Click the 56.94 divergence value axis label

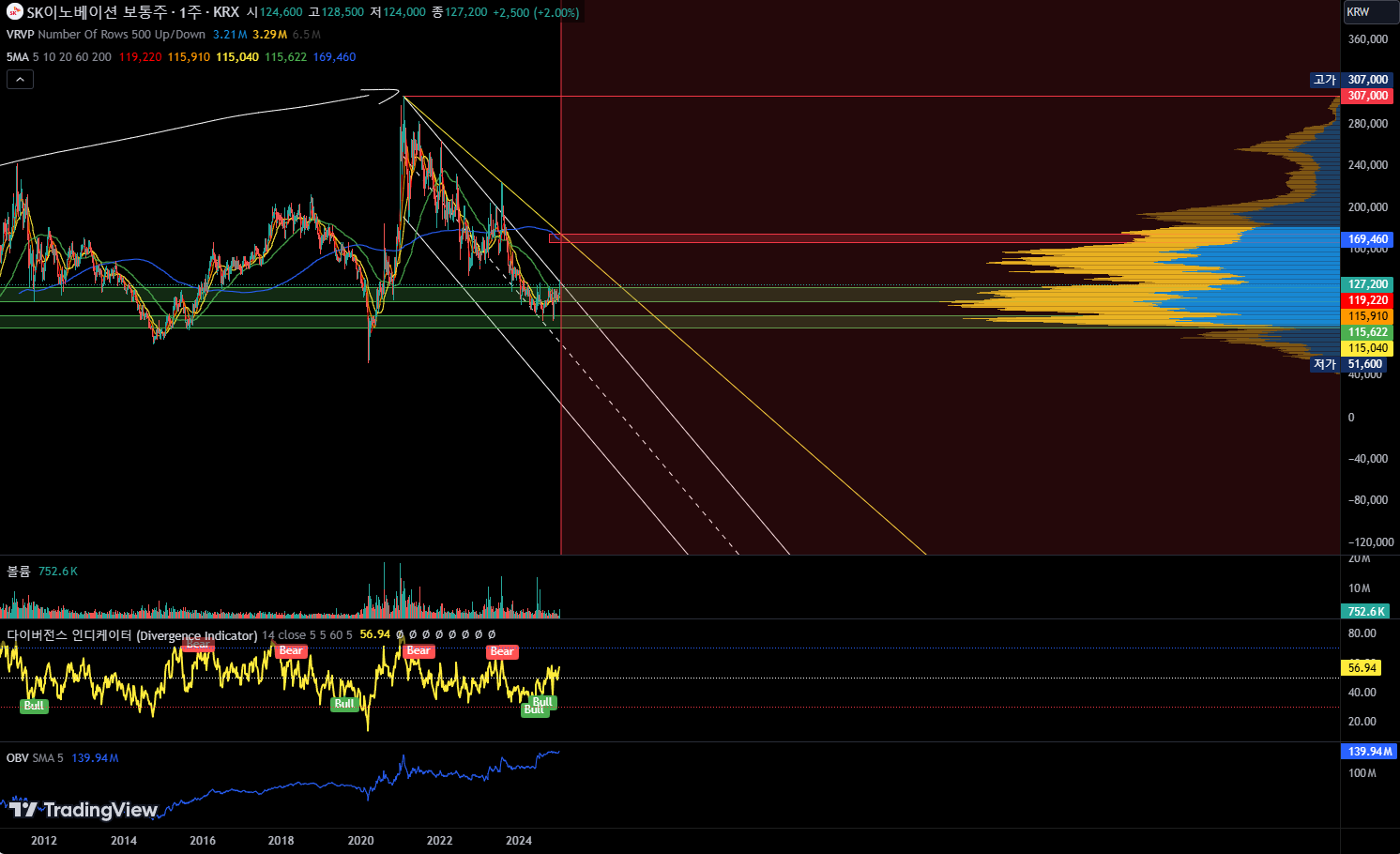tap(1362, 668)
